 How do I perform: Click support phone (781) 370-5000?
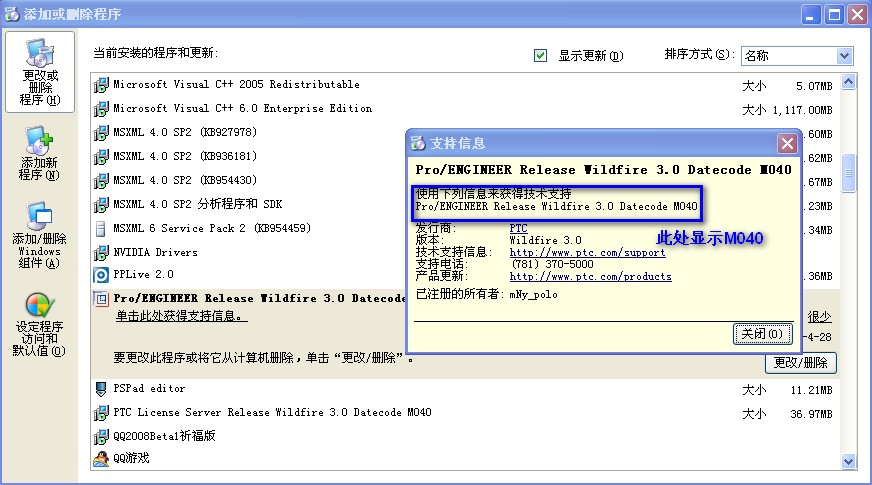click(552, 264)
